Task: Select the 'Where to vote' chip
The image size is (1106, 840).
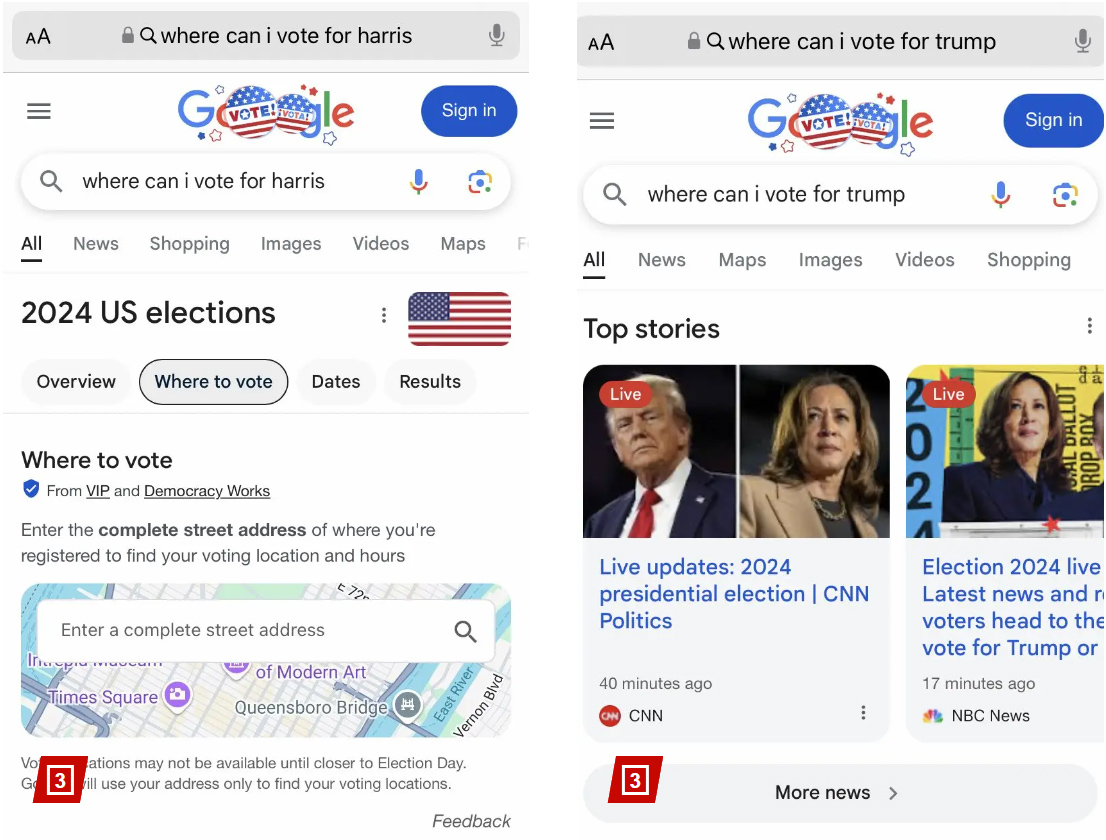Action: (x=213, y=382)
